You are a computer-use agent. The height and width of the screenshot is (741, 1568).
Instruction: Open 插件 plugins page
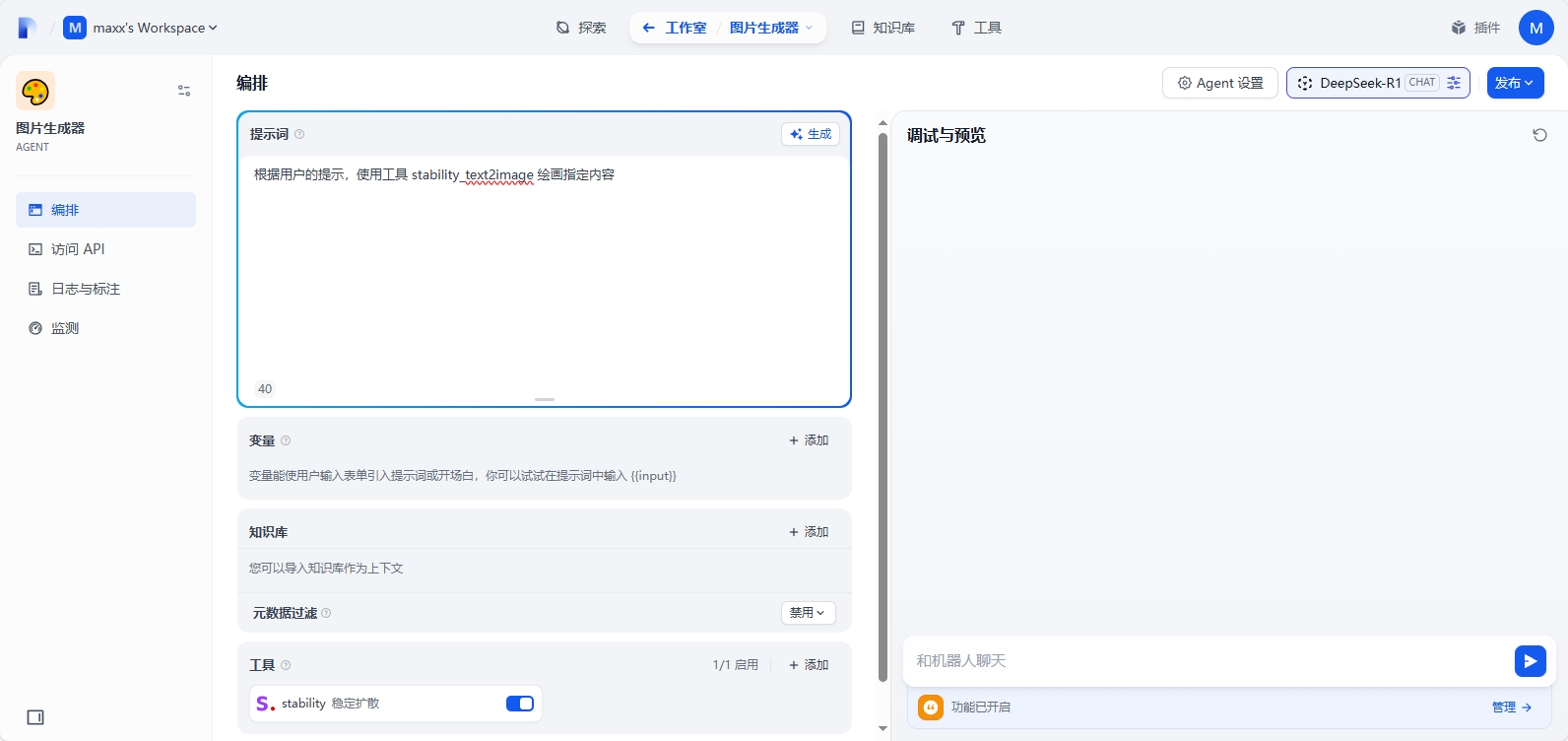click(1475, 28)
